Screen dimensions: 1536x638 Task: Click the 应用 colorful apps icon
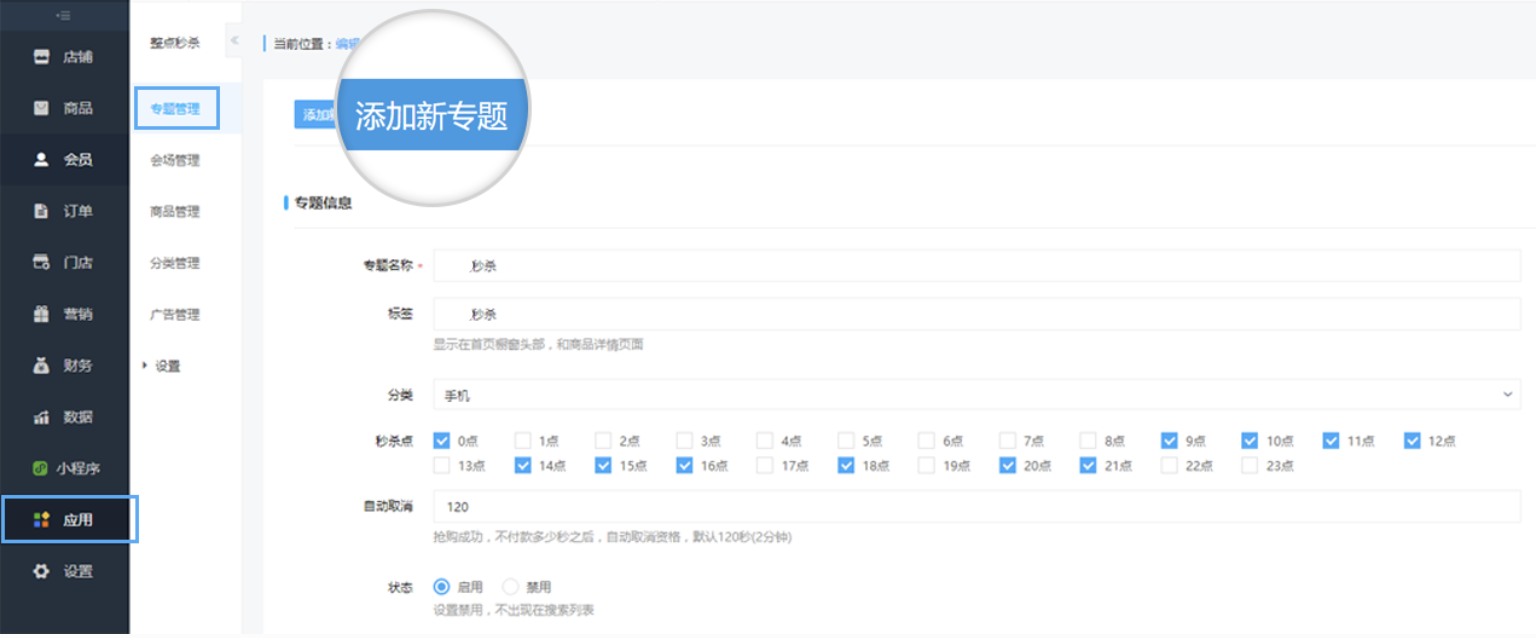41,520
